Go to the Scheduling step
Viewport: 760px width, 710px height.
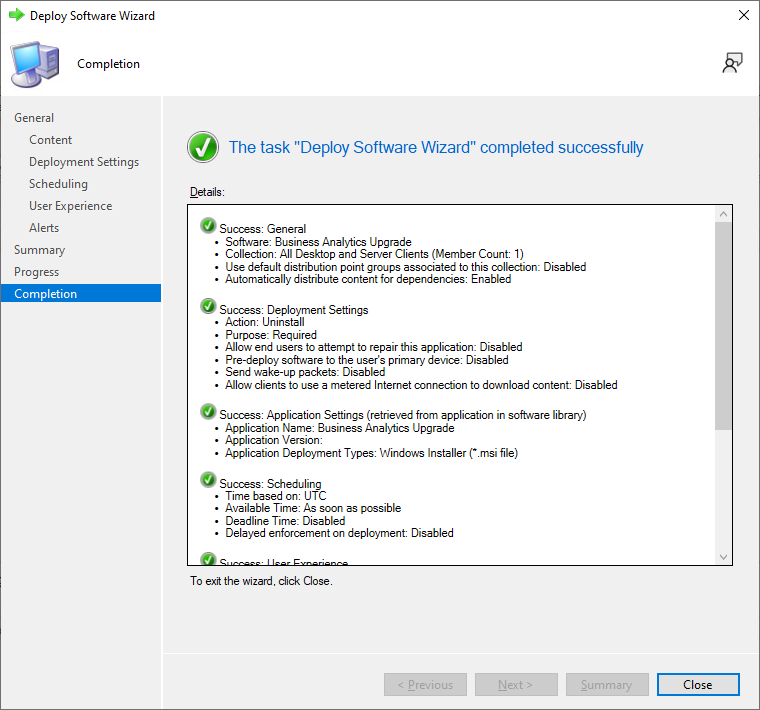coord(58,184)
